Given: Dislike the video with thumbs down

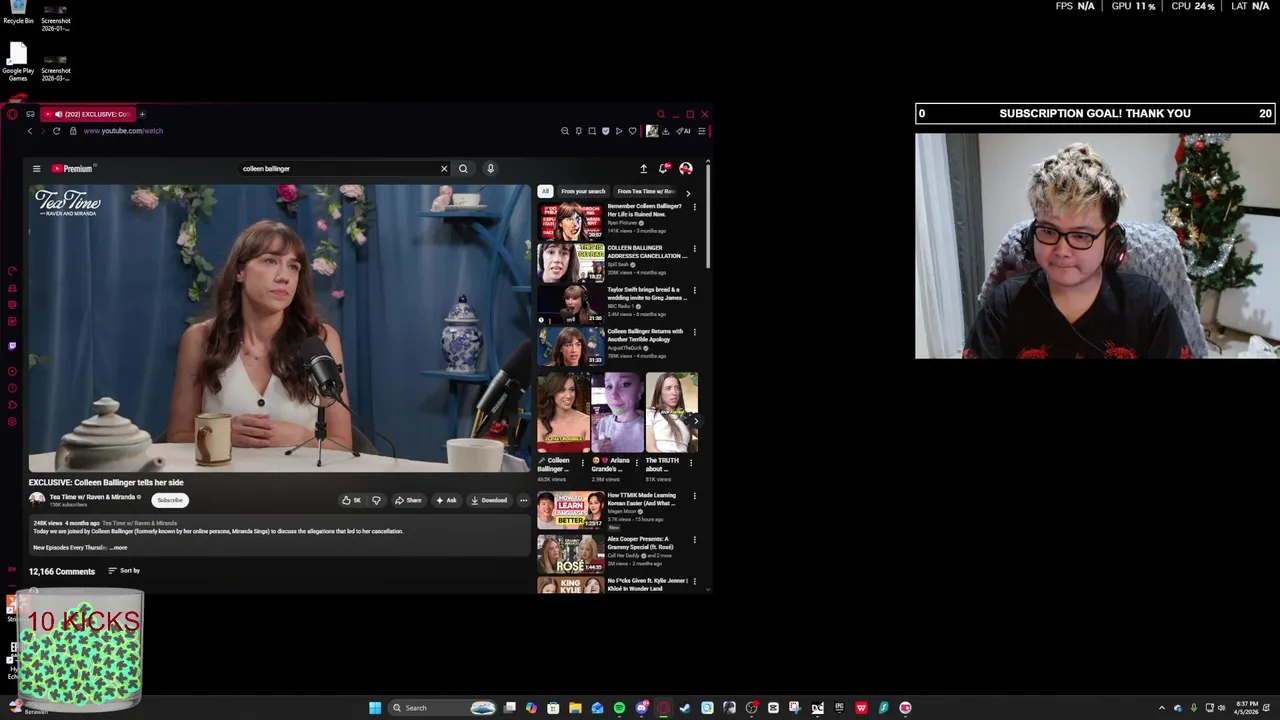Looking at the screenshot, I should 376,500.
